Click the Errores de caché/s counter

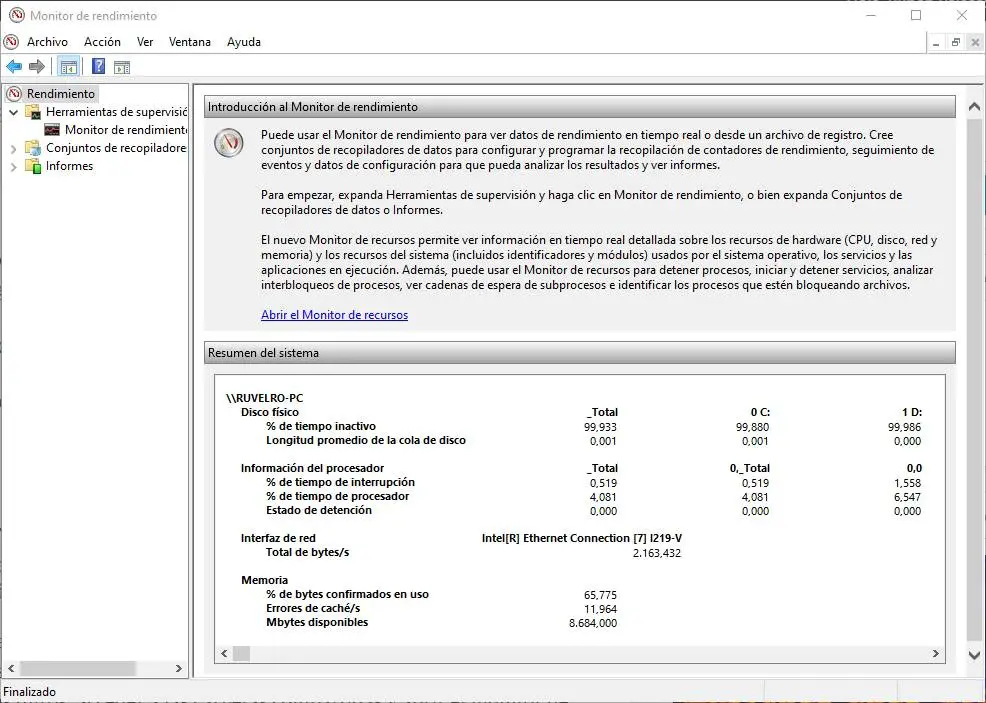[313, 608]
